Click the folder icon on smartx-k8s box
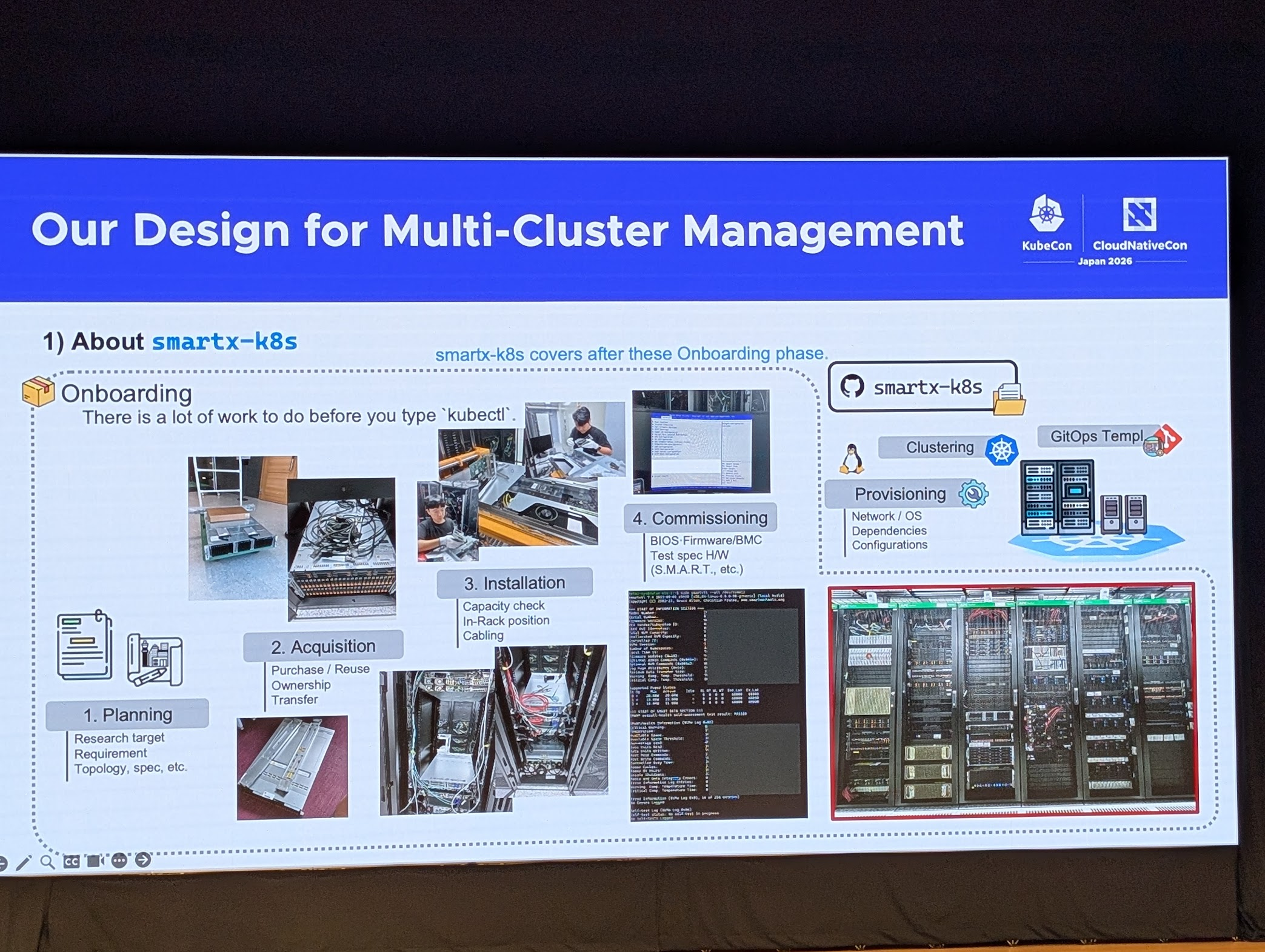This screenshot has width=1265, height=952. pos(1009,400)
